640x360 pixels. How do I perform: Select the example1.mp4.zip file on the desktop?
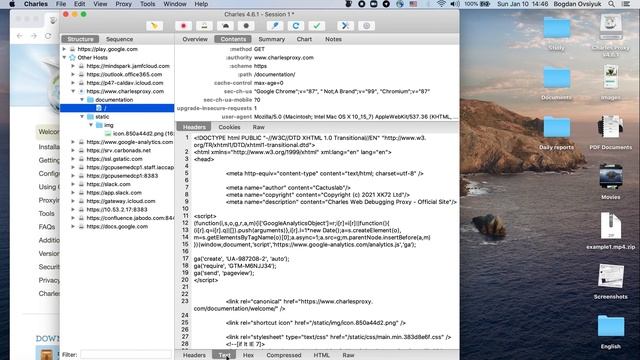point(611,227)
